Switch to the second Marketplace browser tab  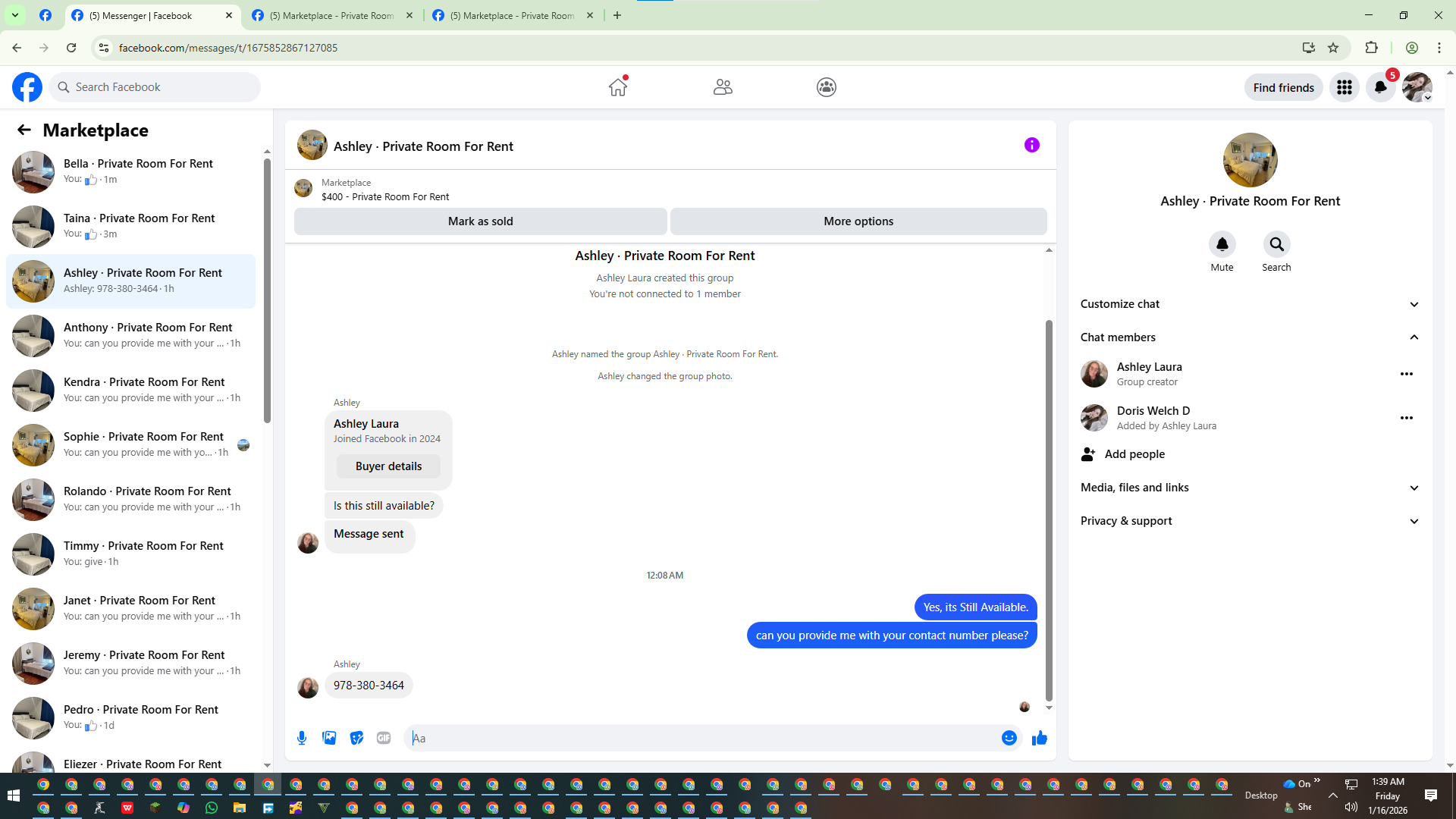[x=512, y=15]
